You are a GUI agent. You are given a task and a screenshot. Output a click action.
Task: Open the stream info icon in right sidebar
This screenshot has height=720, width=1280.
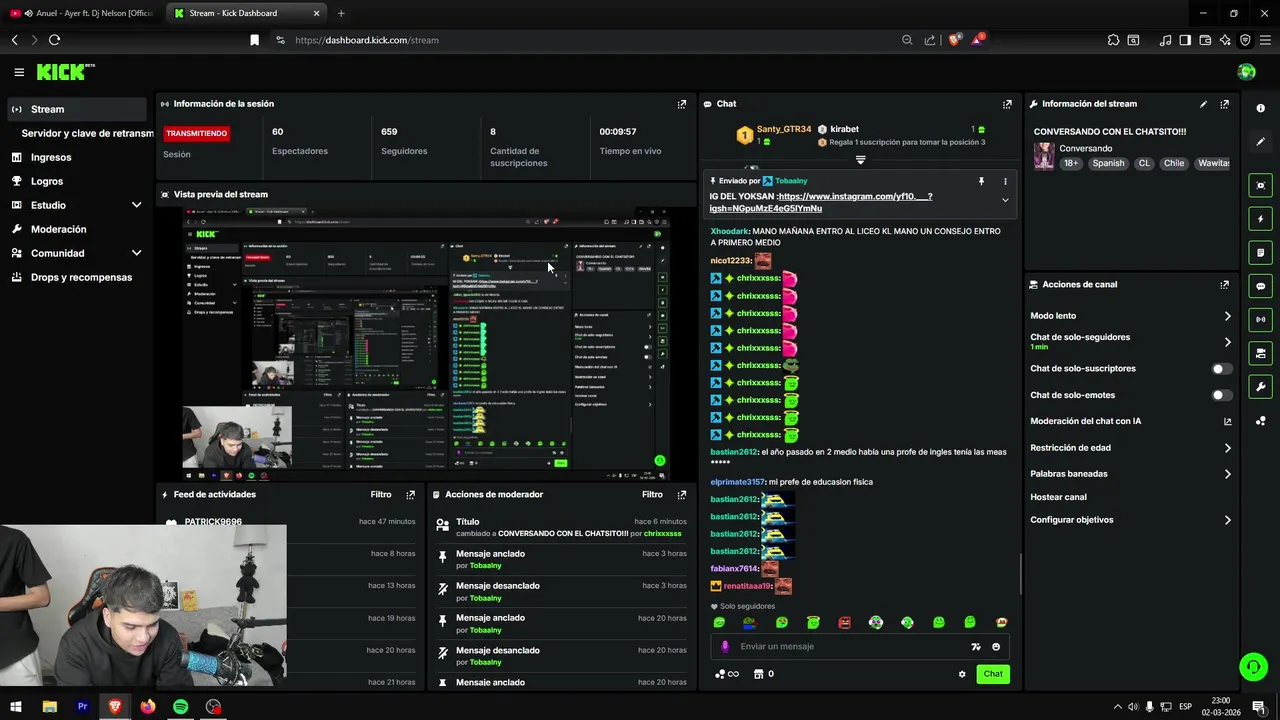(1260, 108)
